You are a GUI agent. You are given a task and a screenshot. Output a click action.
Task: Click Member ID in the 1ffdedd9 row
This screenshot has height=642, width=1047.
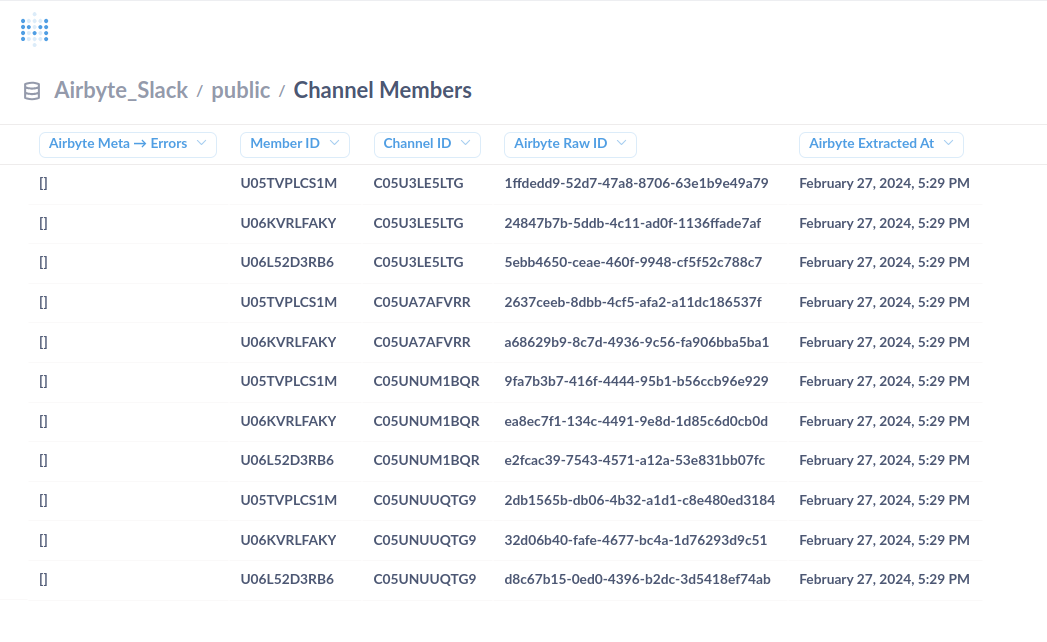click(x=288, y=183)
